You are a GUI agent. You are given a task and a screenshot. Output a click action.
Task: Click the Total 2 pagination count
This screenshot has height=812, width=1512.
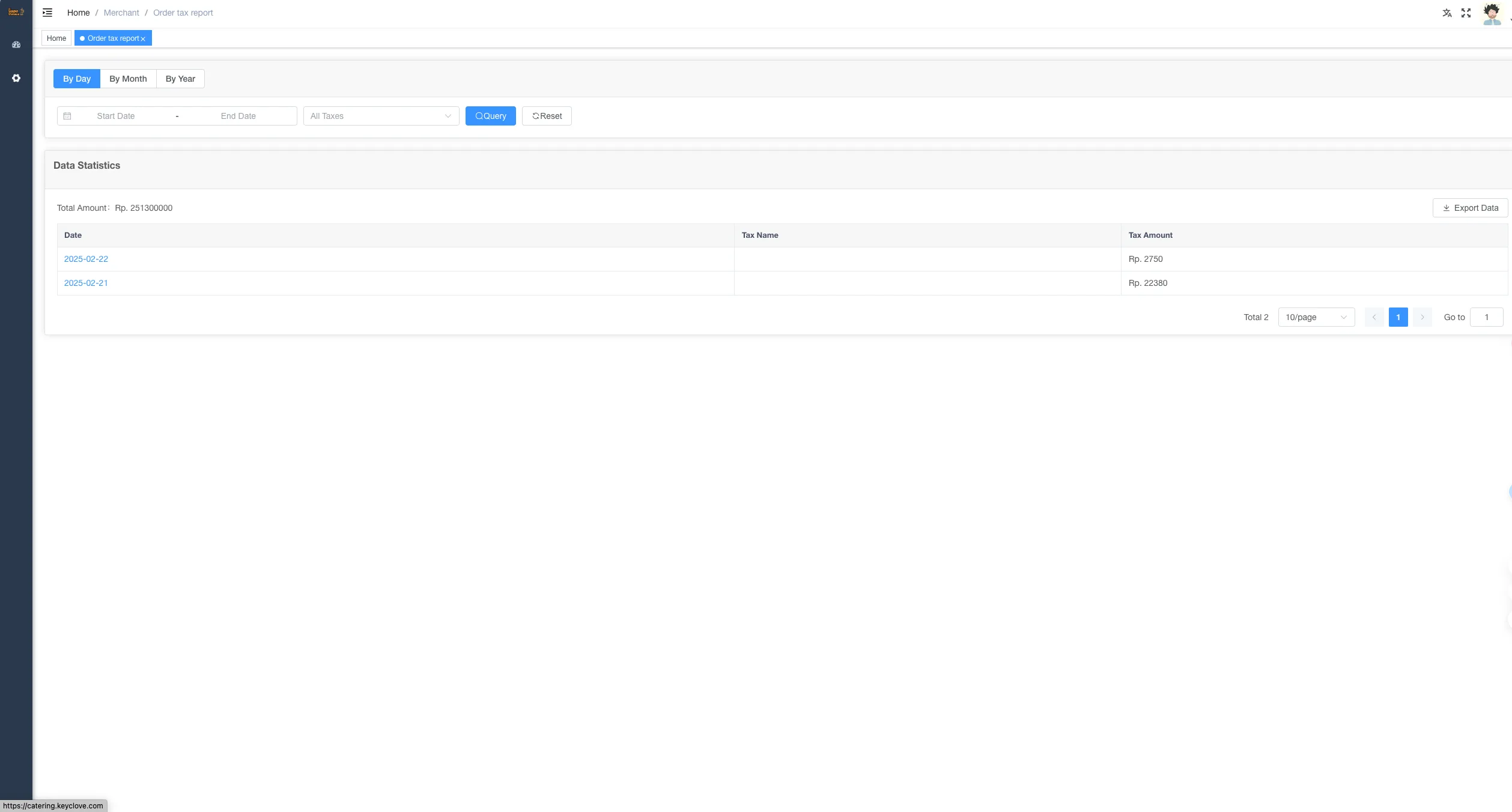[1256, 317]
